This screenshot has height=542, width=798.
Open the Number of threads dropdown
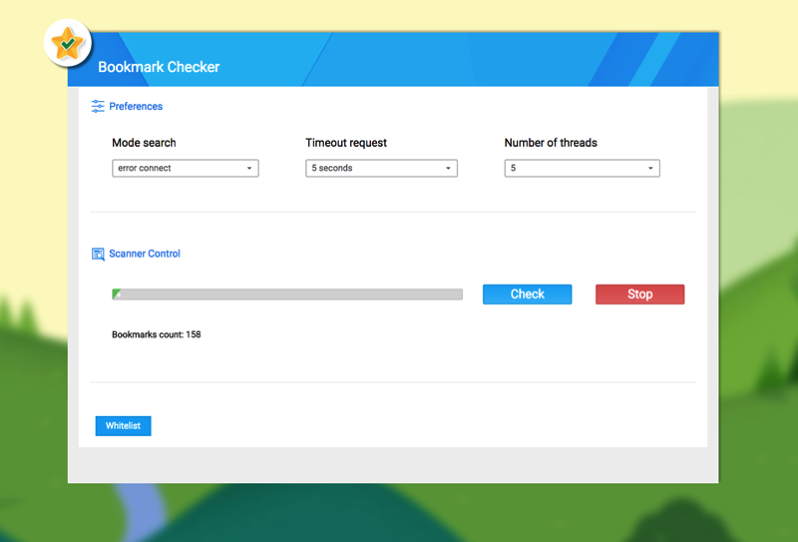[582, 168]
